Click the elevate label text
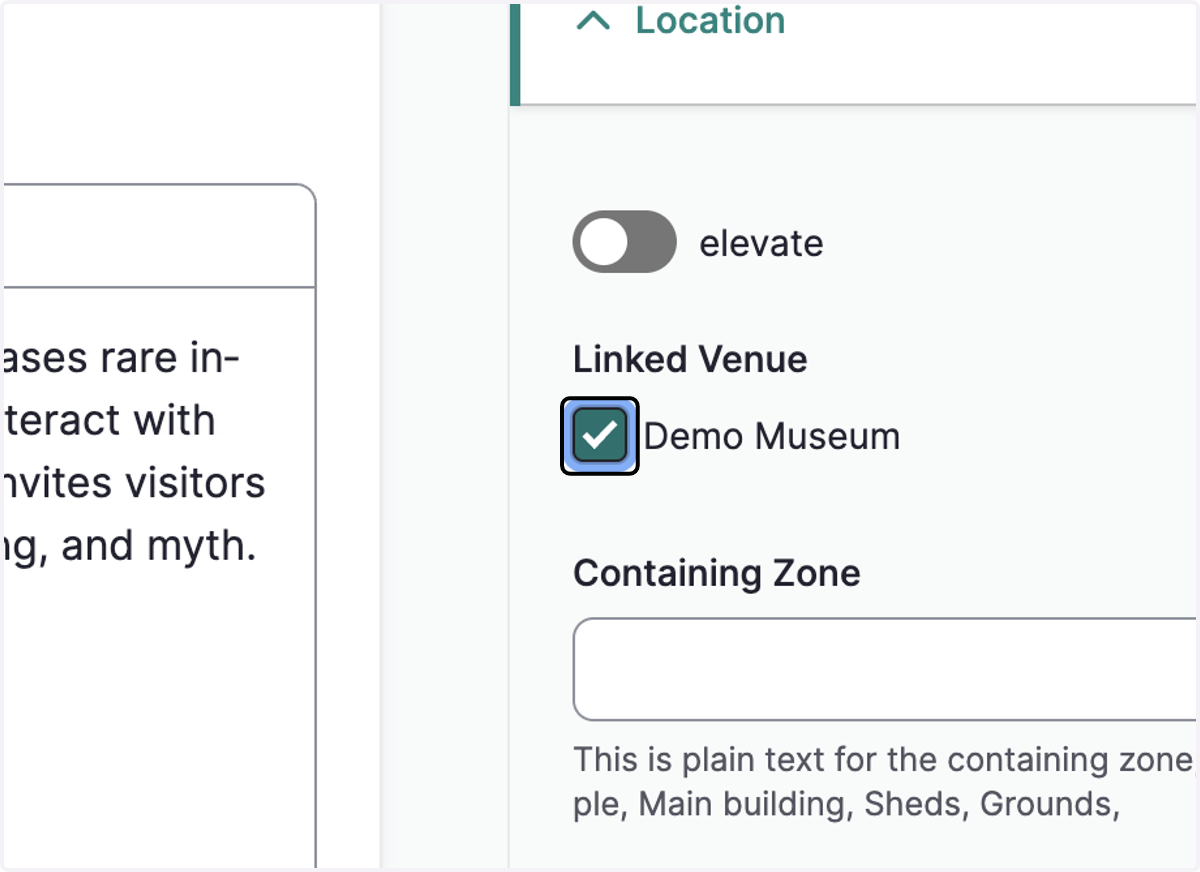1200x872 pixels. pyautogui.click(x=761, y=243)
